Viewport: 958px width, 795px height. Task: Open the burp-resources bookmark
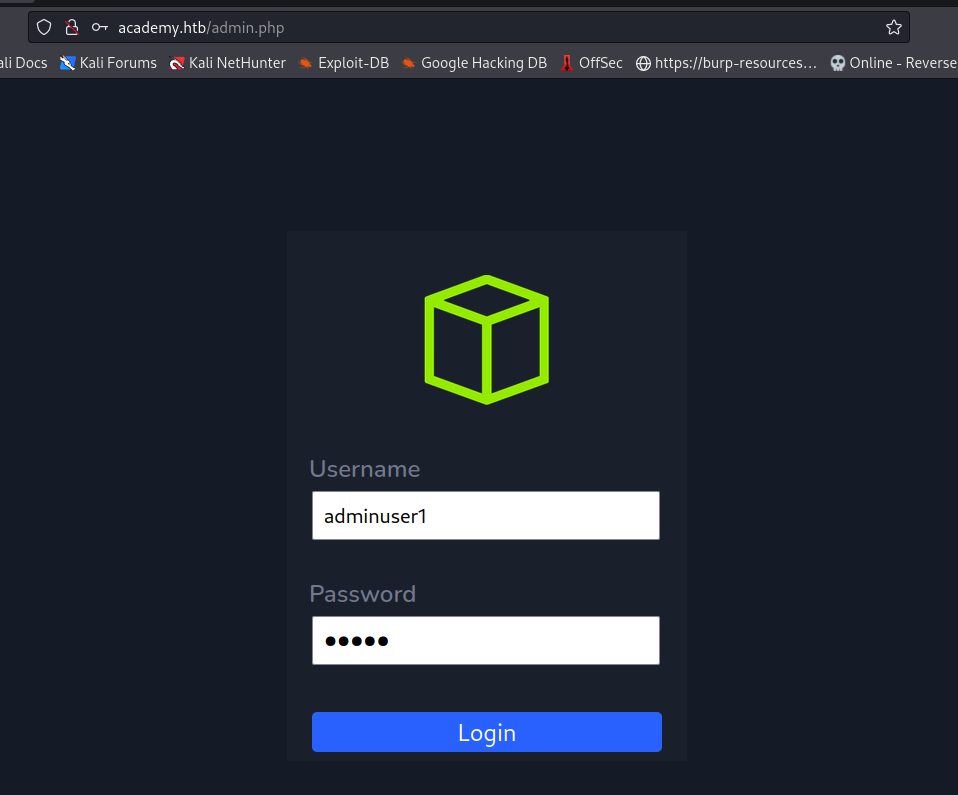[726, 63]
